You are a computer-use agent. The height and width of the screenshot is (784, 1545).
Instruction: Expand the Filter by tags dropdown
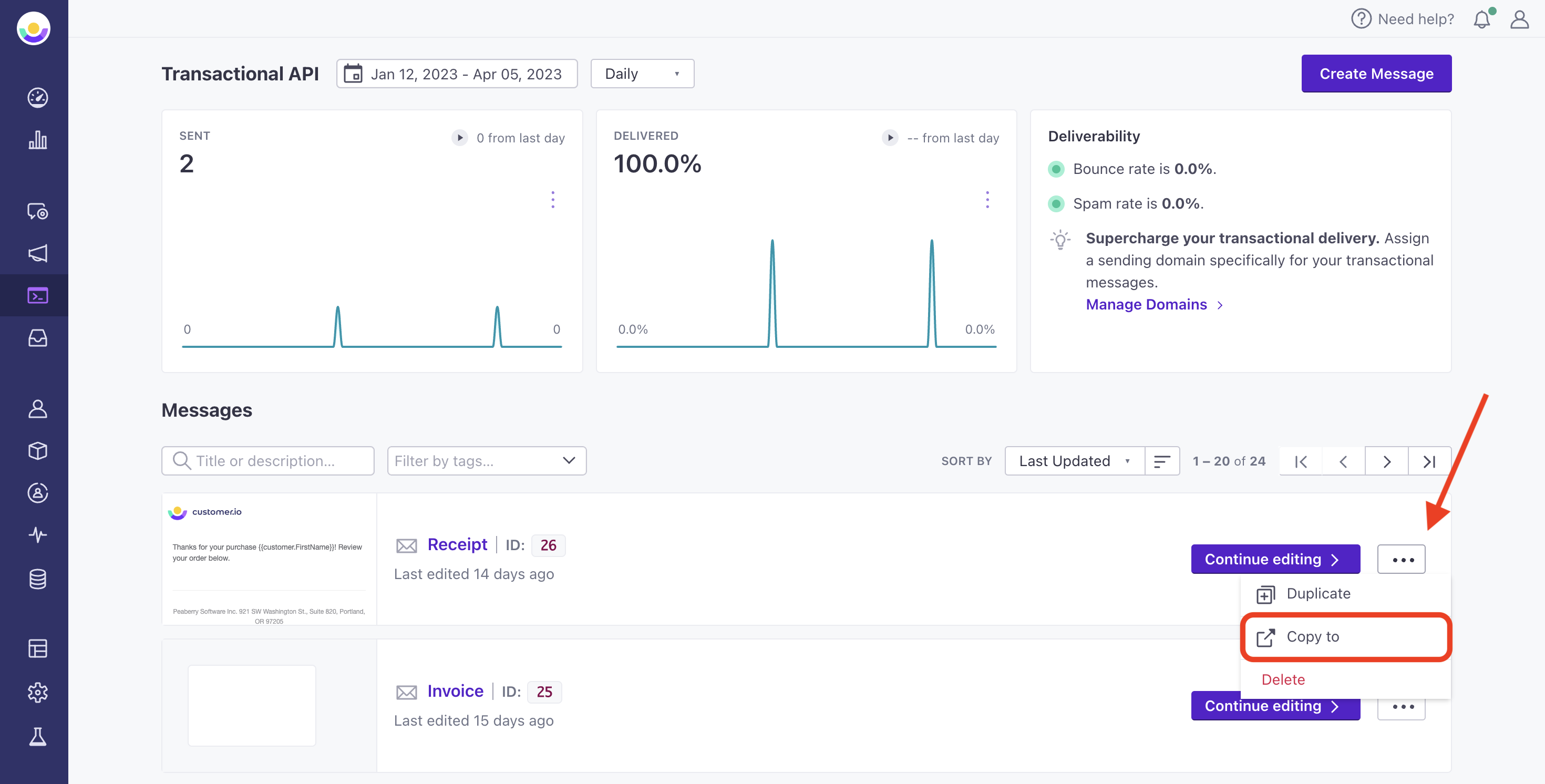(x=487, y=461)
